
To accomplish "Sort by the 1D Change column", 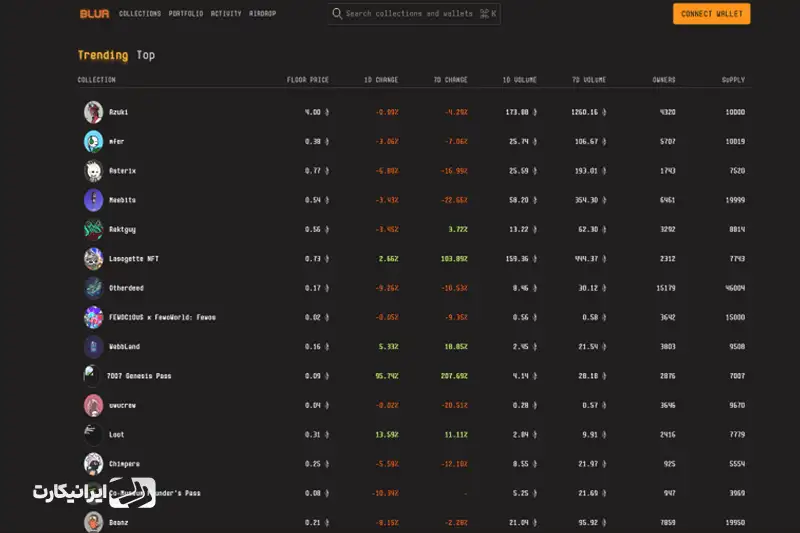I will [x=381, y=80].
